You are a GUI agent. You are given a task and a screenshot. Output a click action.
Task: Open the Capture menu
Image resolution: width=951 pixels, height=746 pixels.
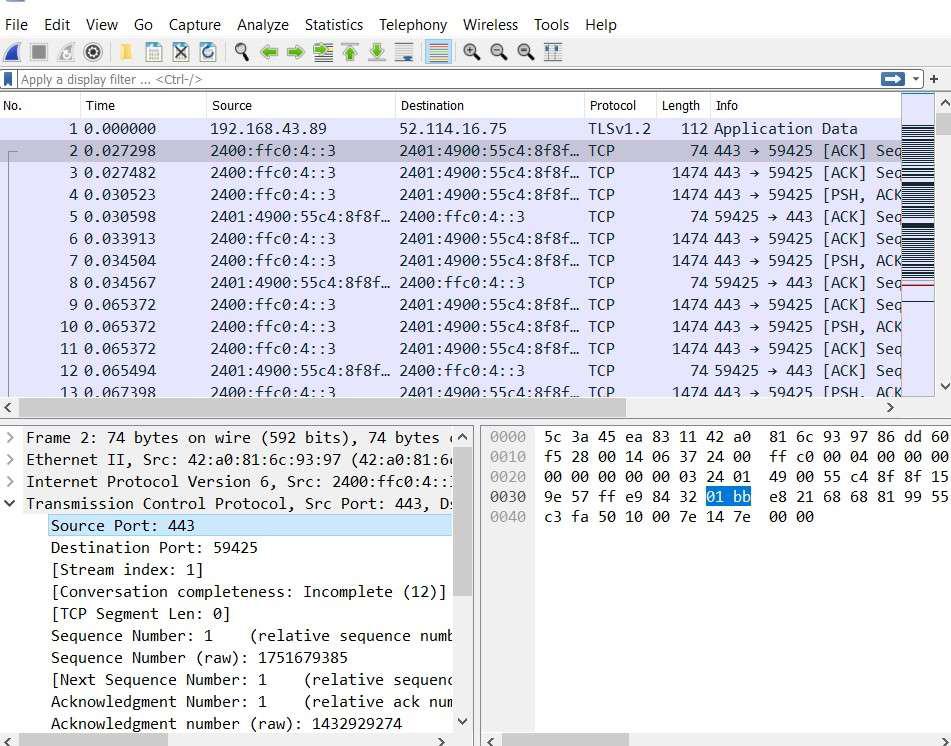pos(195,25)
